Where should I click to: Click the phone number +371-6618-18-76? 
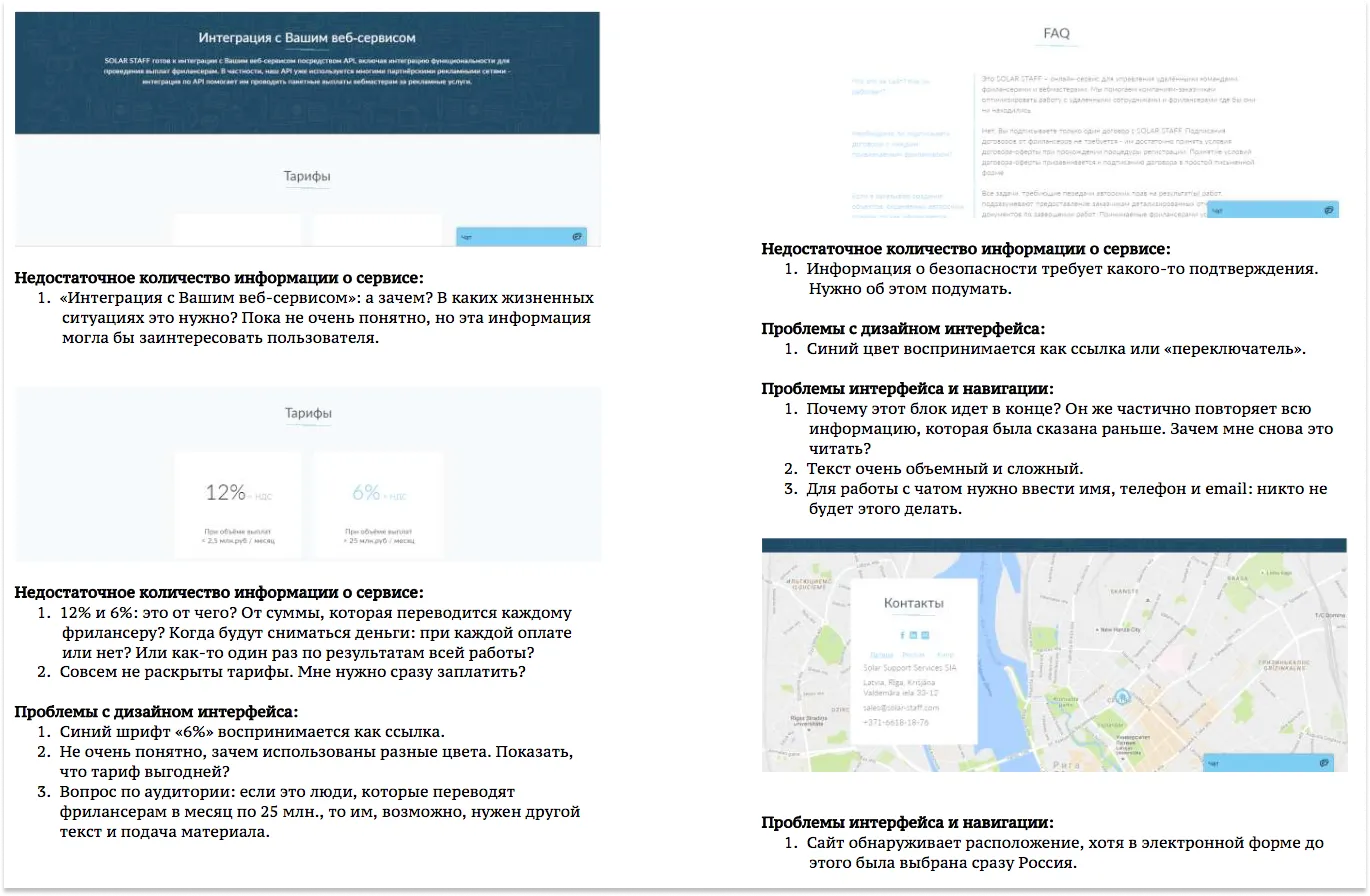click(x=896, y=722)
